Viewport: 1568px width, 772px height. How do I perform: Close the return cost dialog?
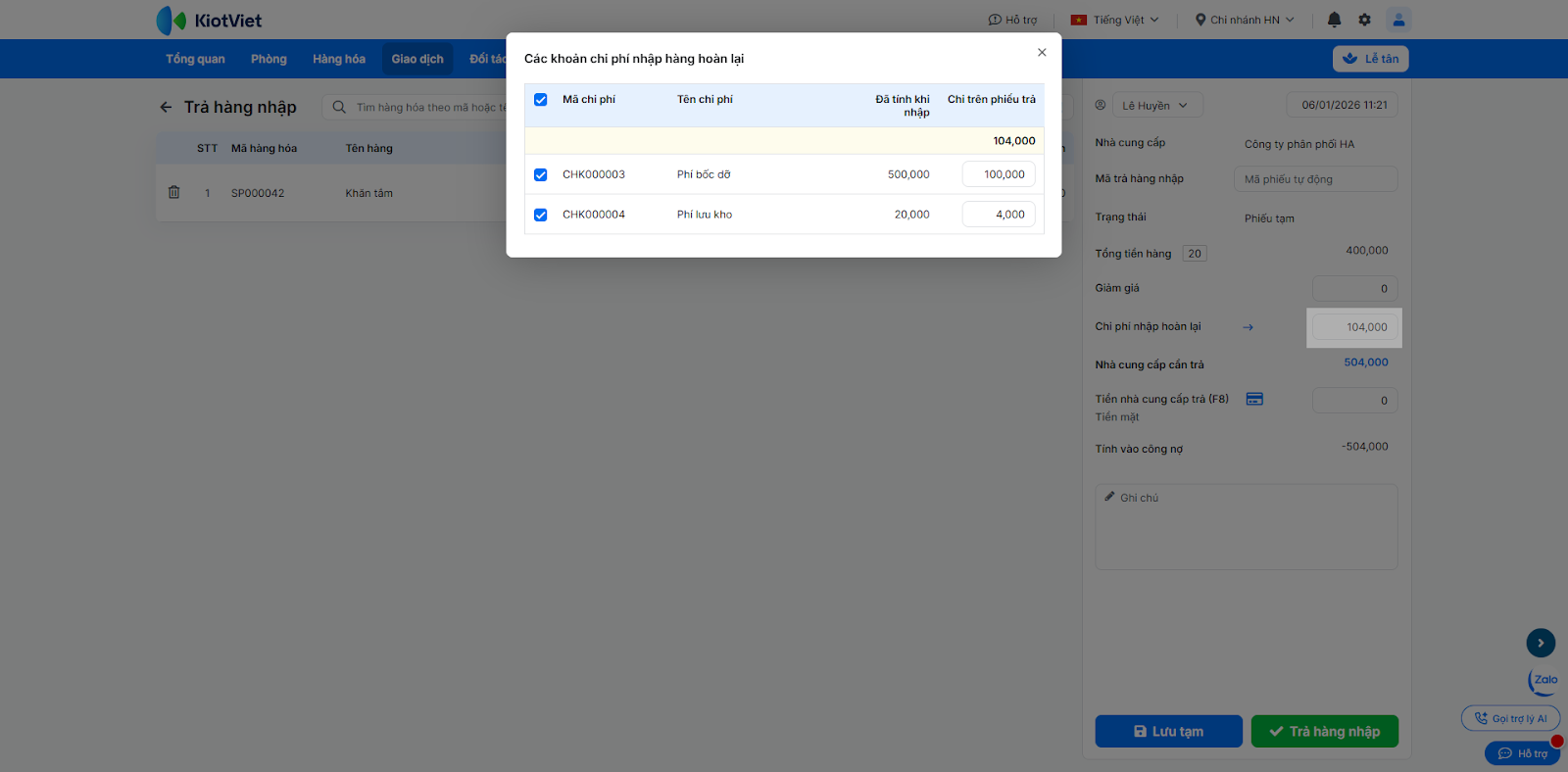point(1042,53)
